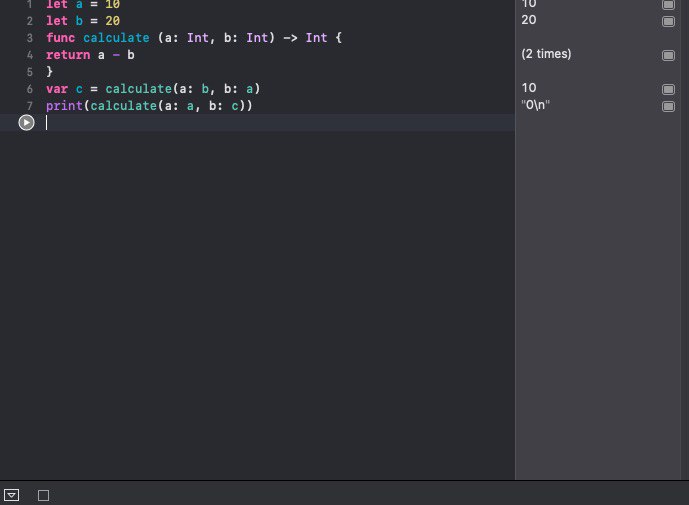Image resolution: width=689 pixels, height=505 pixels.
Task: Click 'calculate' in the function declaration
Action: [116, 38]
